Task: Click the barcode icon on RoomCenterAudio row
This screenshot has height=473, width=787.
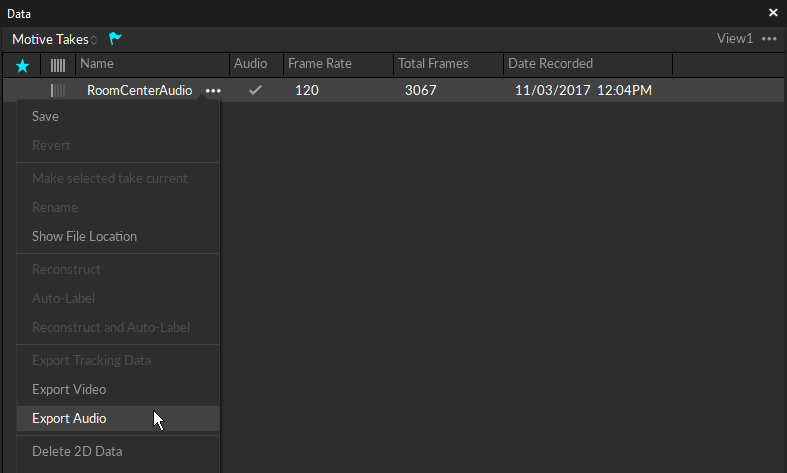Action: click(58, 91)
